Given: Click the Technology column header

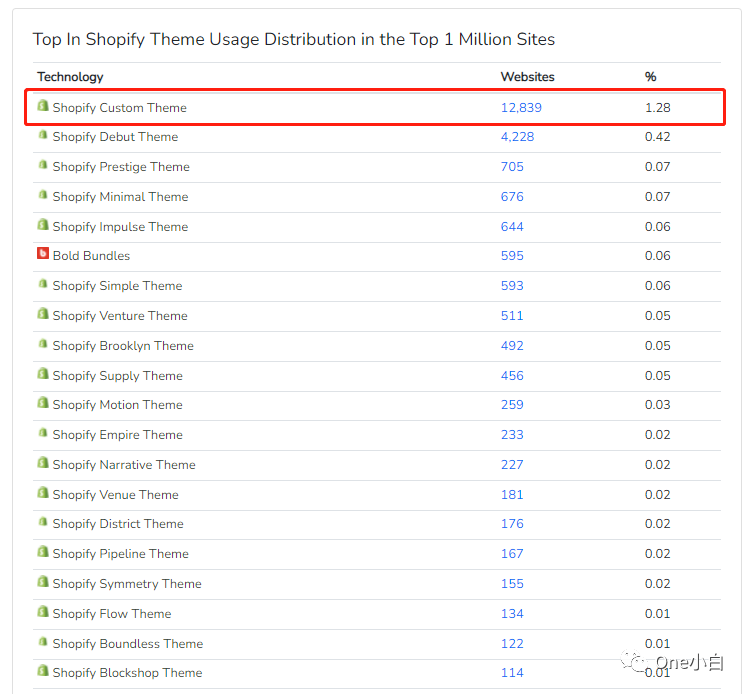Looking at the screenshot, I should (x=70, y=77).
